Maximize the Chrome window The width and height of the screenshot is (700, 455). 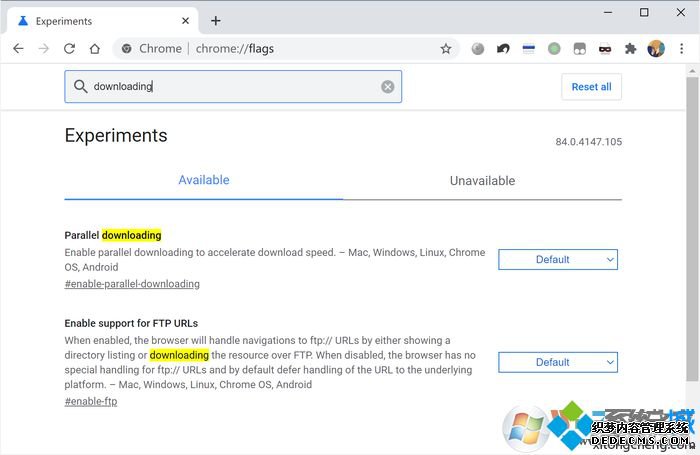[x=644, y=13]
